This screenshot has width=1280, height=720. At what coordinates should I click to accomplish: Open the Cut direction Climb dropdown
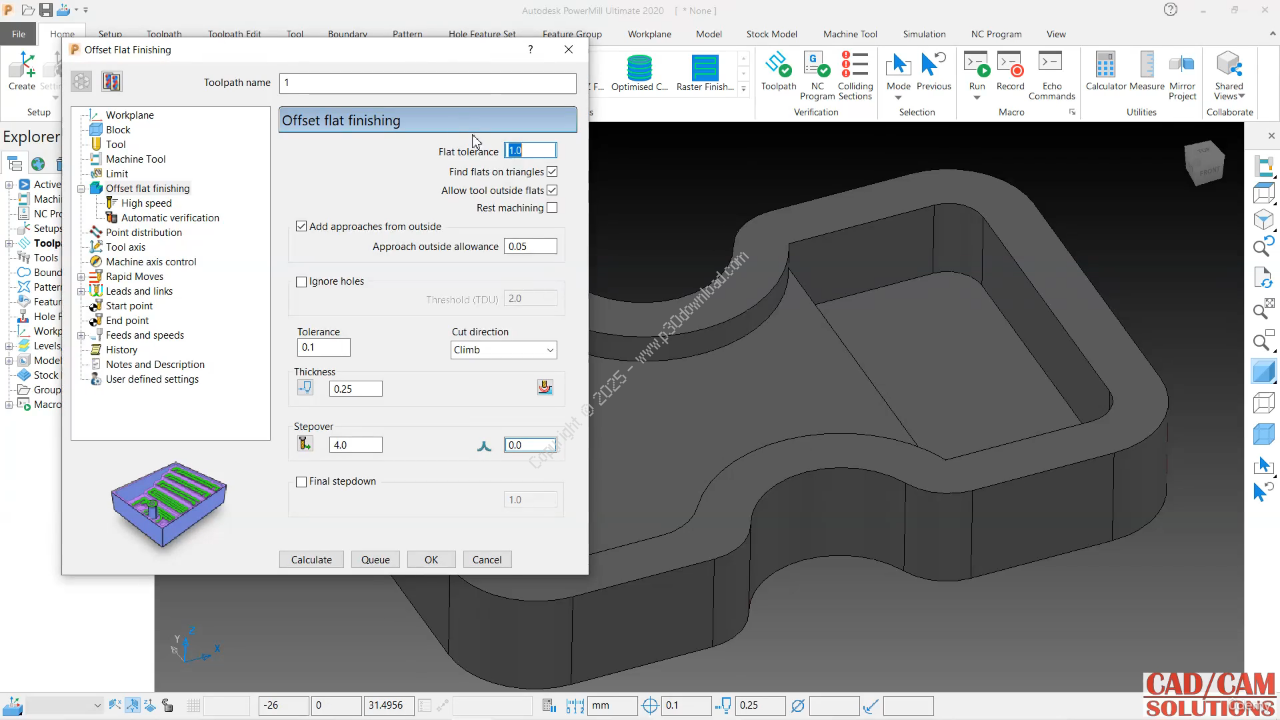coord(503,350)
